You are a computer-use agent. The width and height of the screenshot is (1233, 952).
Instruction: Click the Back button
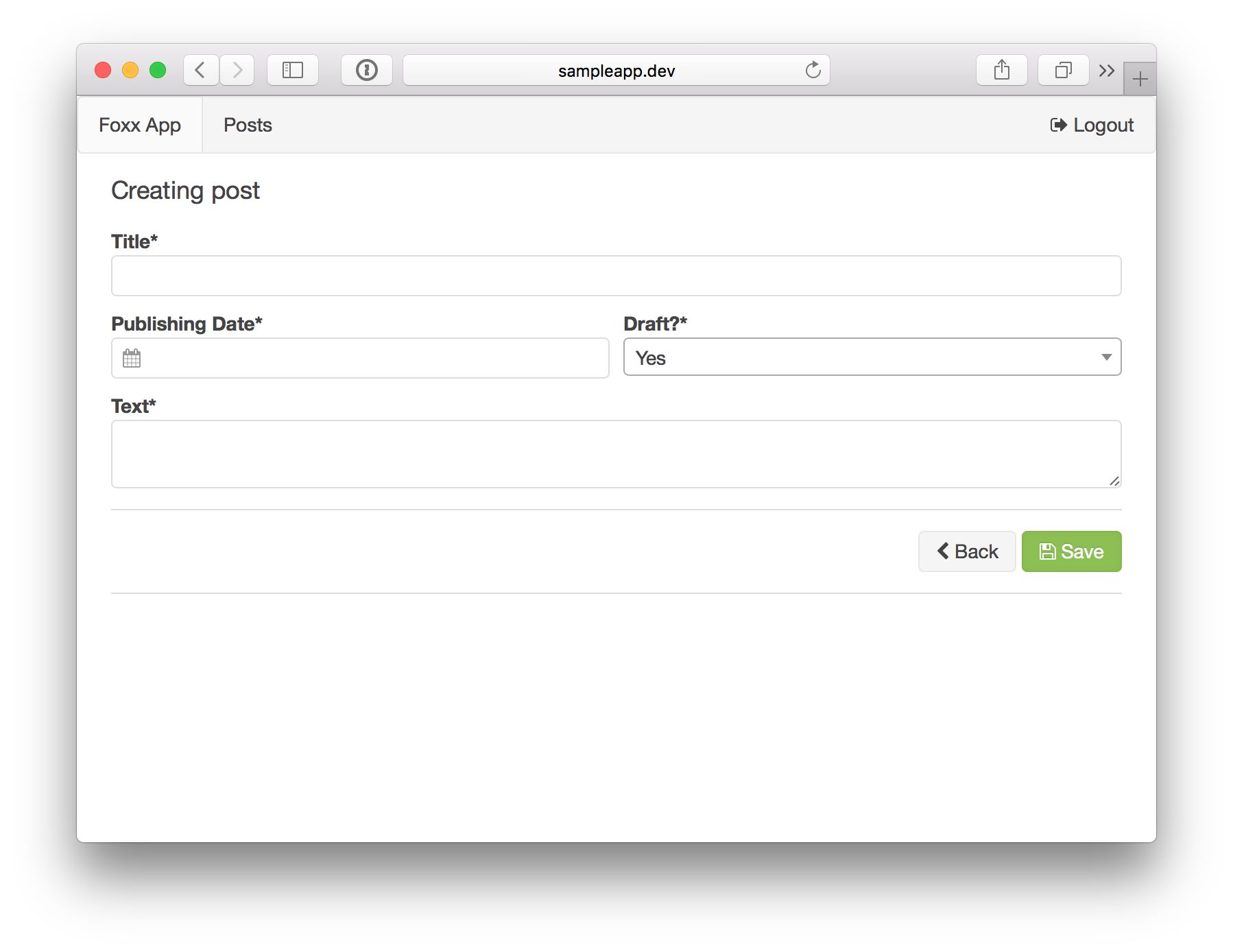(967, 551)
